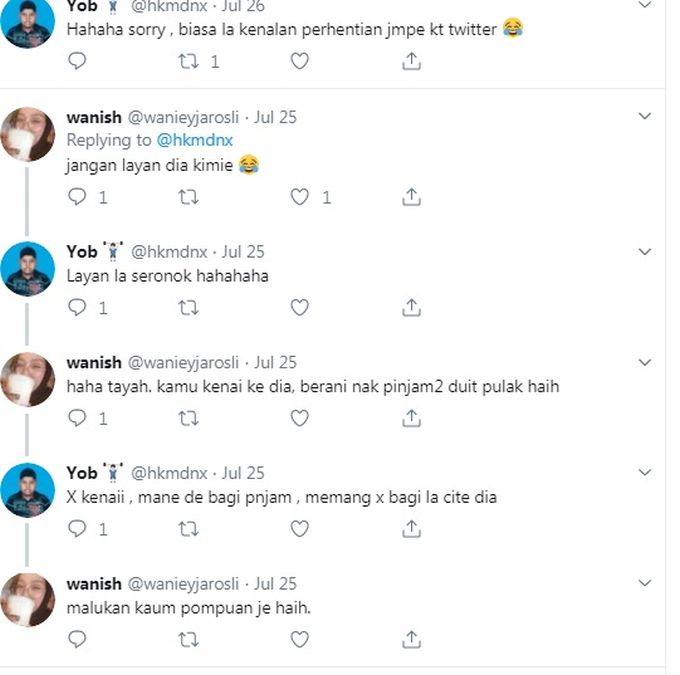Reply to the 'jangan layan dia kimie' tweet
Viewport: 680px width, 675px height.
tap(77, 197)
